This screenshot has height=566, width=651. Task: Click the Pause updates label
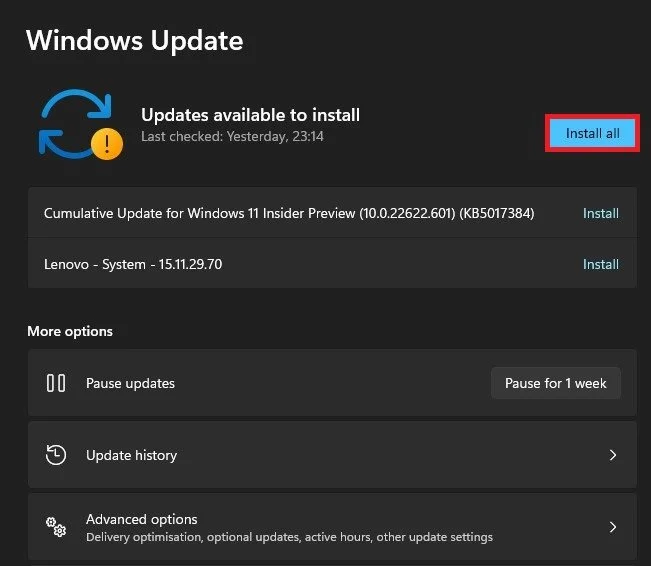[x=130, y=383]
